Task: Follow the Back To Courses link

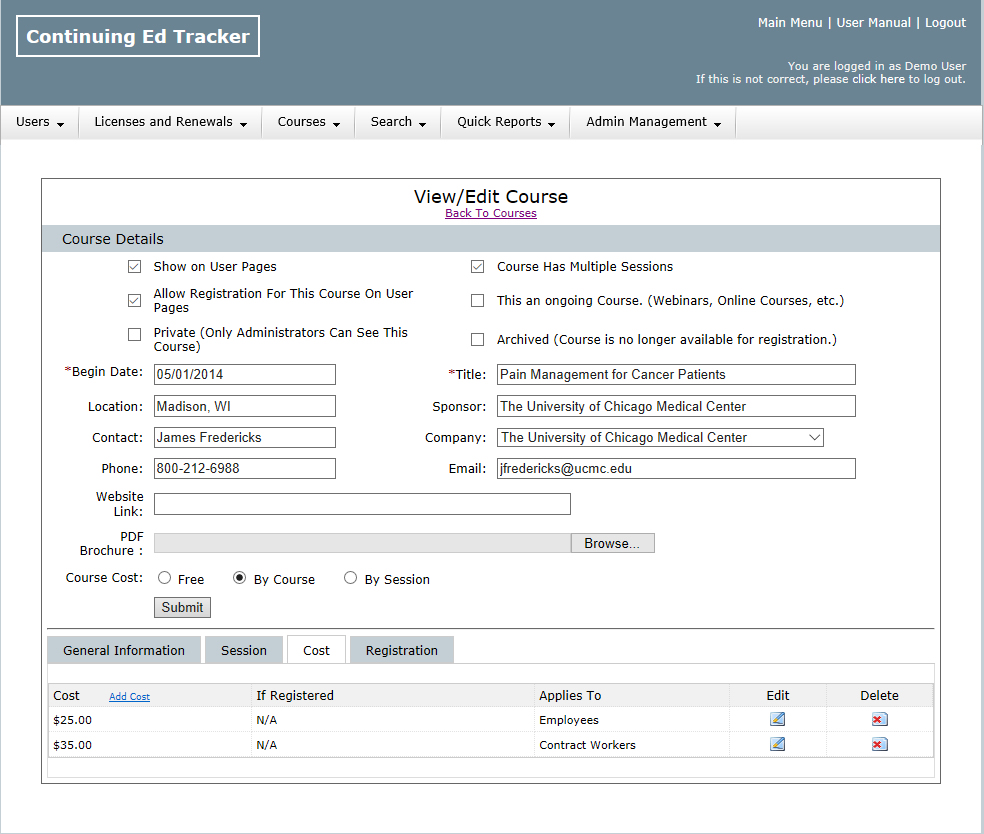Action: [490, 213]
